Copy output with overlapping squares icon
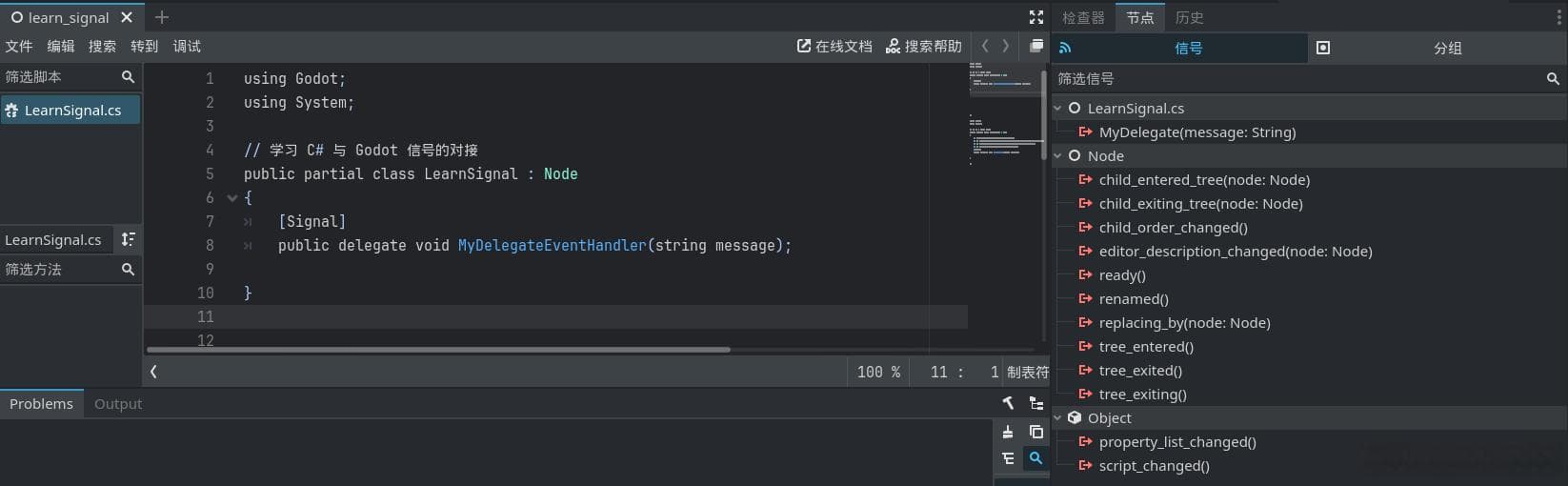The height and width of the screenshot is (486, 1568). coord(1036,432)
